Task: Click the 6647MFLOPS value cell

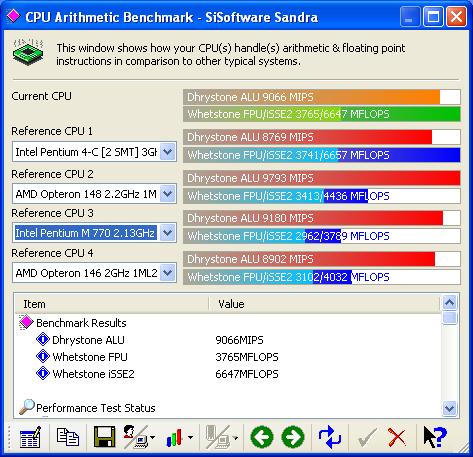Action: click(x=247, y=374)
